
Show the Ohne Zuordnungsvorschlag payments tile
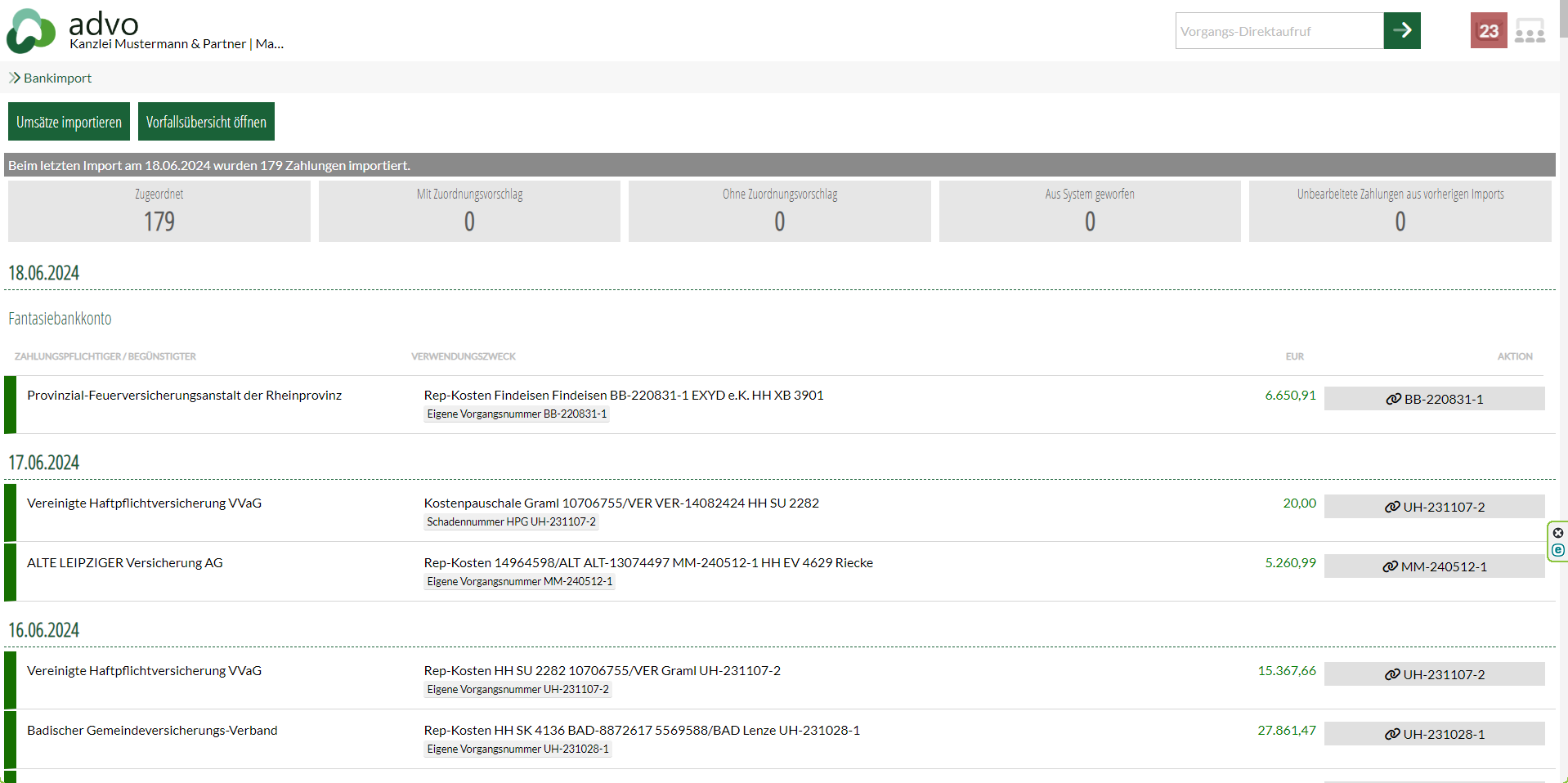779,211
